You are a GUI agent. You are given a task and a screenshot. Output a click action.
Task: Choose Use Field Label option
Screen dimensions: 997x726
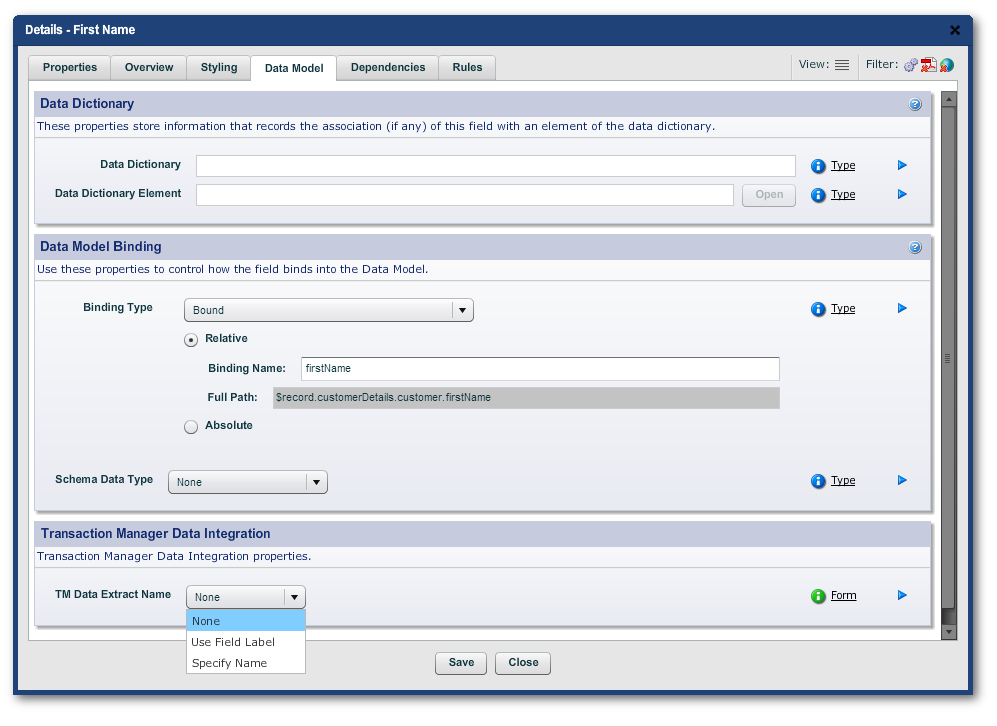pos(245,642)
